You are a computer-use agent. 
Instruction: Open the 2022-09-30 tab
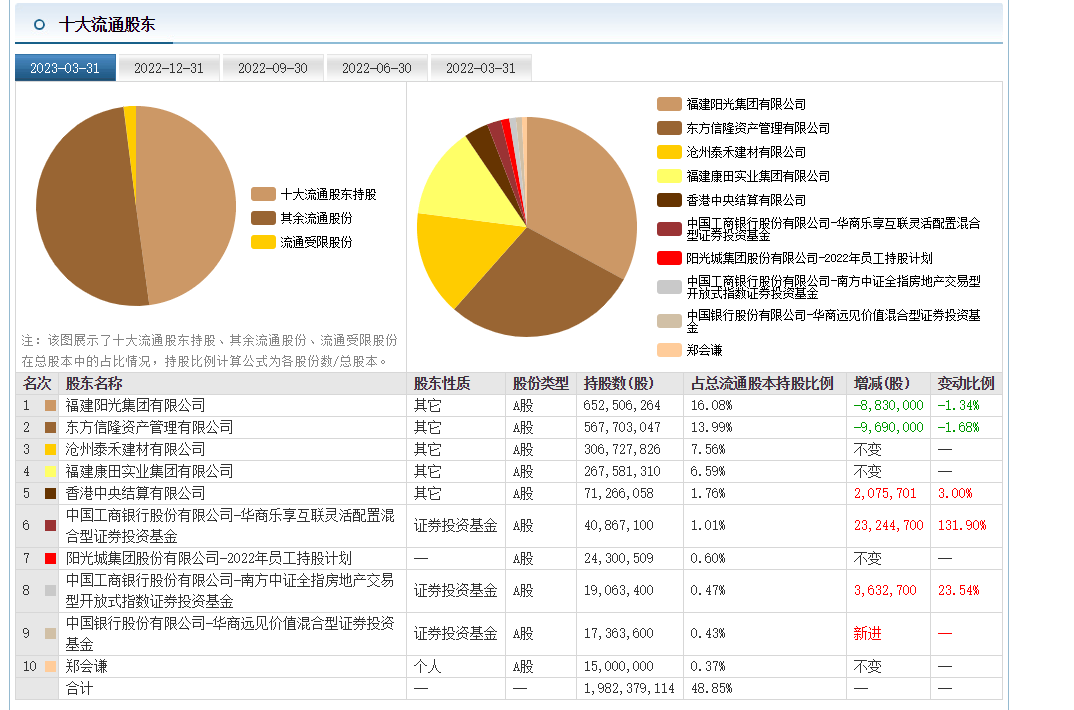[x=272, y=67]
